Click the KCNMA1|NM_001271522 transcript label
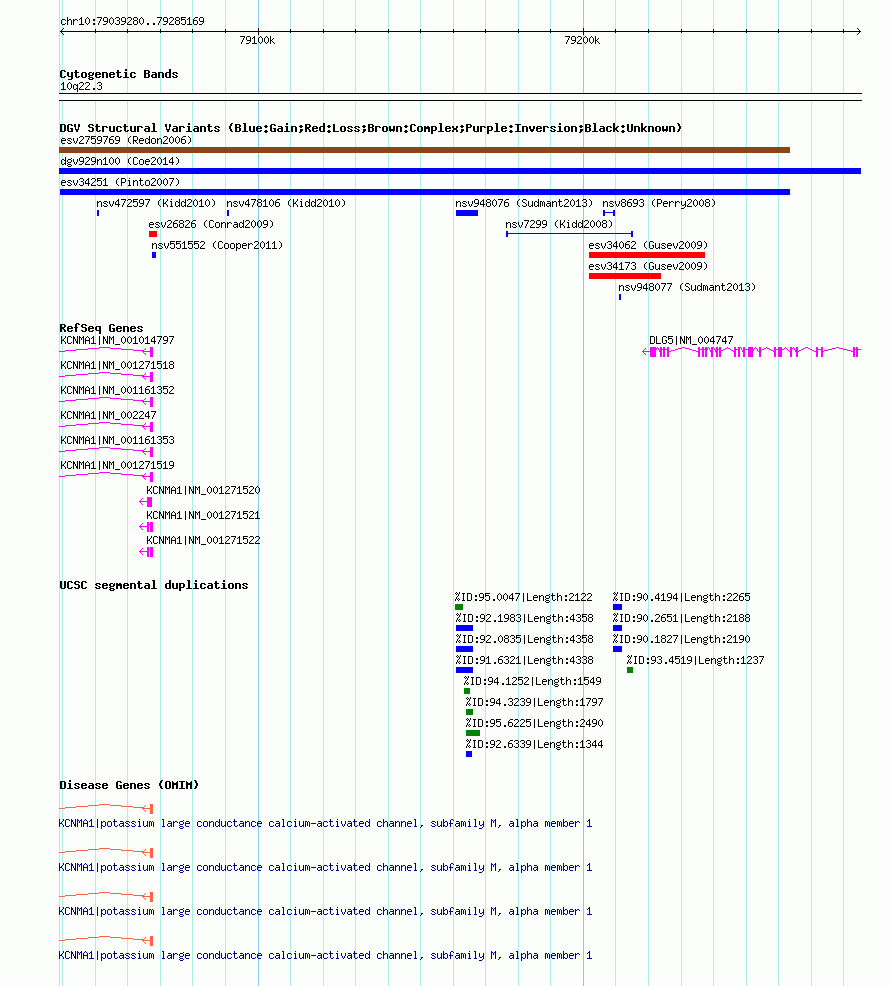The height and width of the screenshot is (986, 890). pos(203,540)
